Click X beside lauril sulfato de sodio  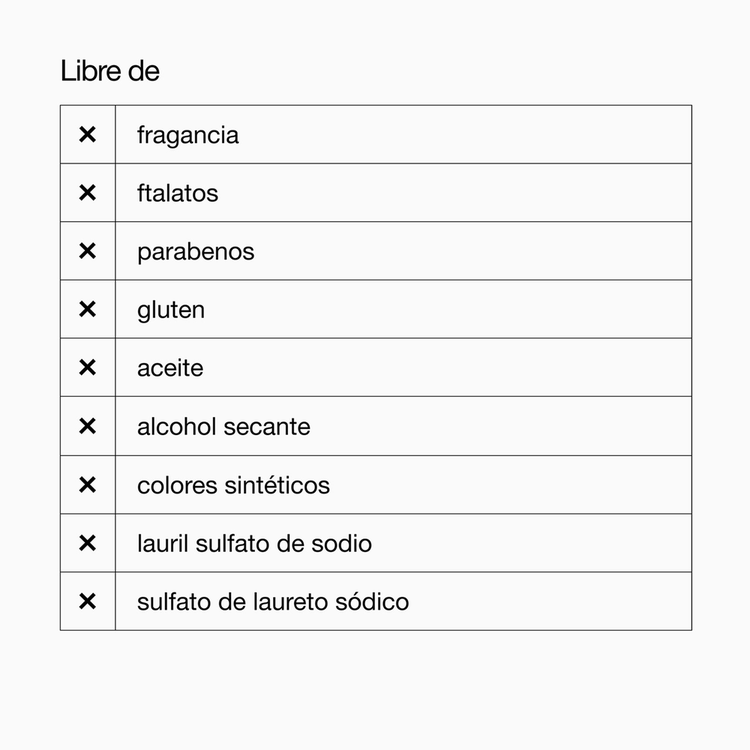[88, 543]
